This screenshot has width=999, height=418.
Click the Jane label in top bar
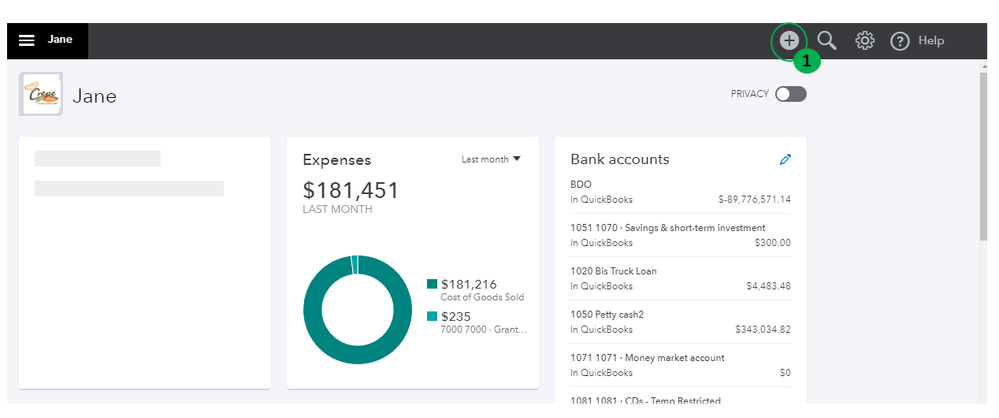[59, 41]
